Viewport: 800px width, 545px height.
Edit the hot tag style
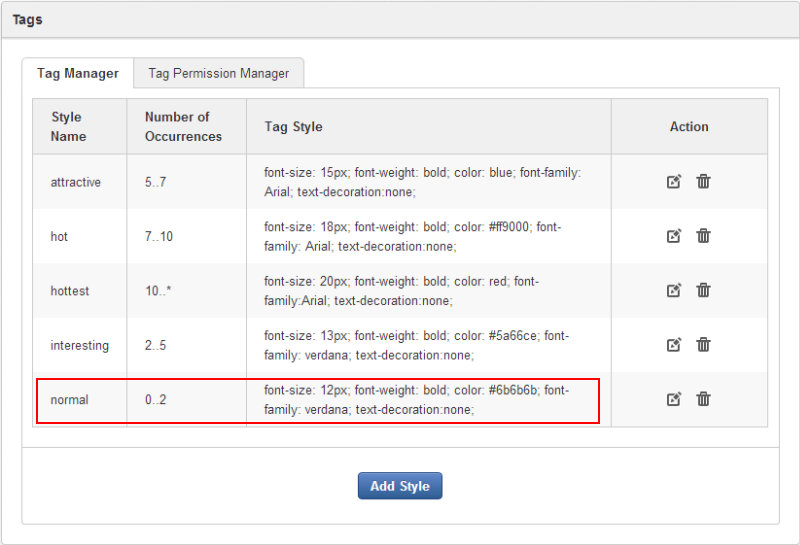[674, 236]
